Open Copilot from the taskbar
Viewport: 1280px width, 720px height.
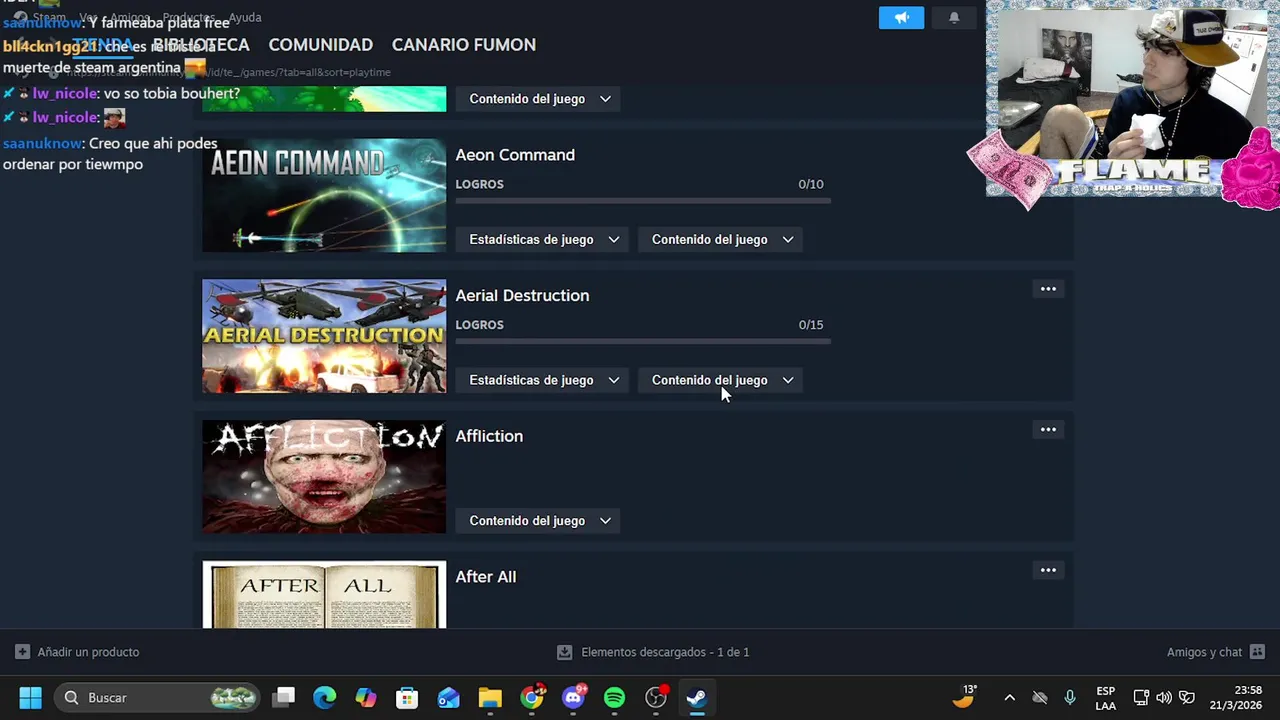click(366, 698)
